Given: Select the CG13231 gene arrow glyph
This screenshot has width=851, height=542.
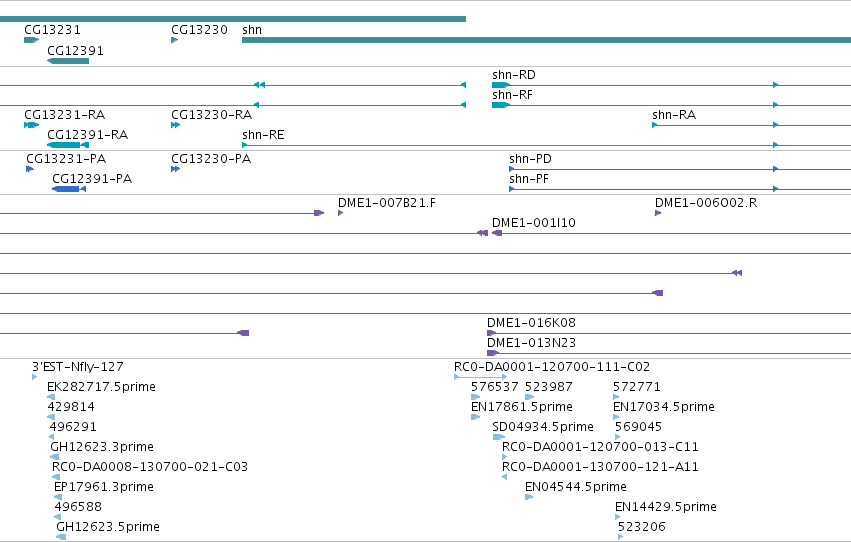Looking at the screenshot, I should pyautogui.click(x=31, y=40).
